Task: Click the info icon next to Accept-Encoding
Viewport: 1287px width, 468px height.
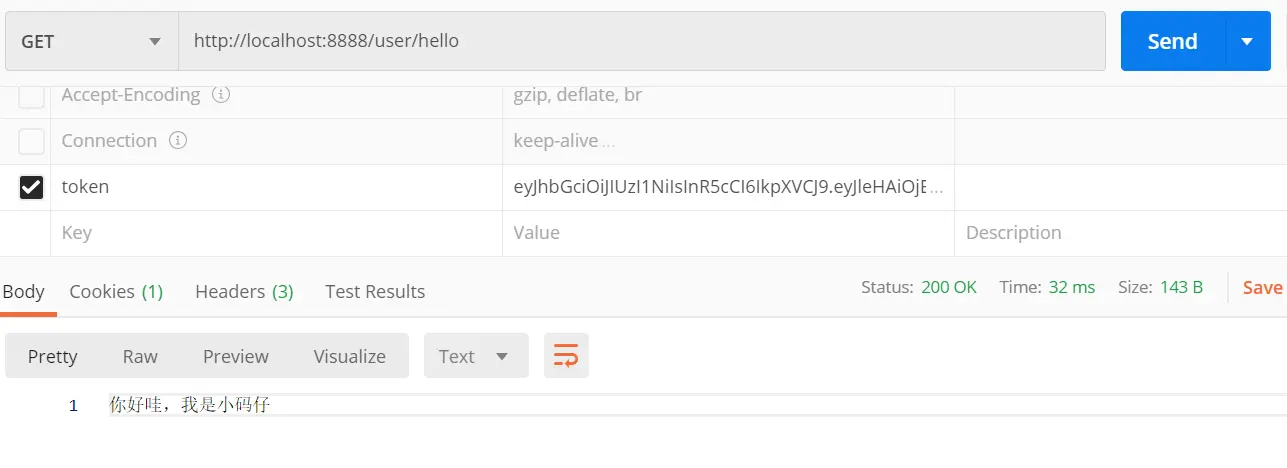Action: [x=221, y=95]
